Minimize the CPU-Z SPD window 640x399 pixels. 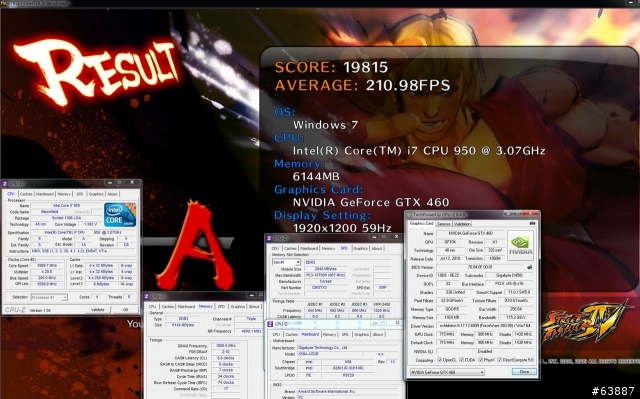[x=374, y=237]
